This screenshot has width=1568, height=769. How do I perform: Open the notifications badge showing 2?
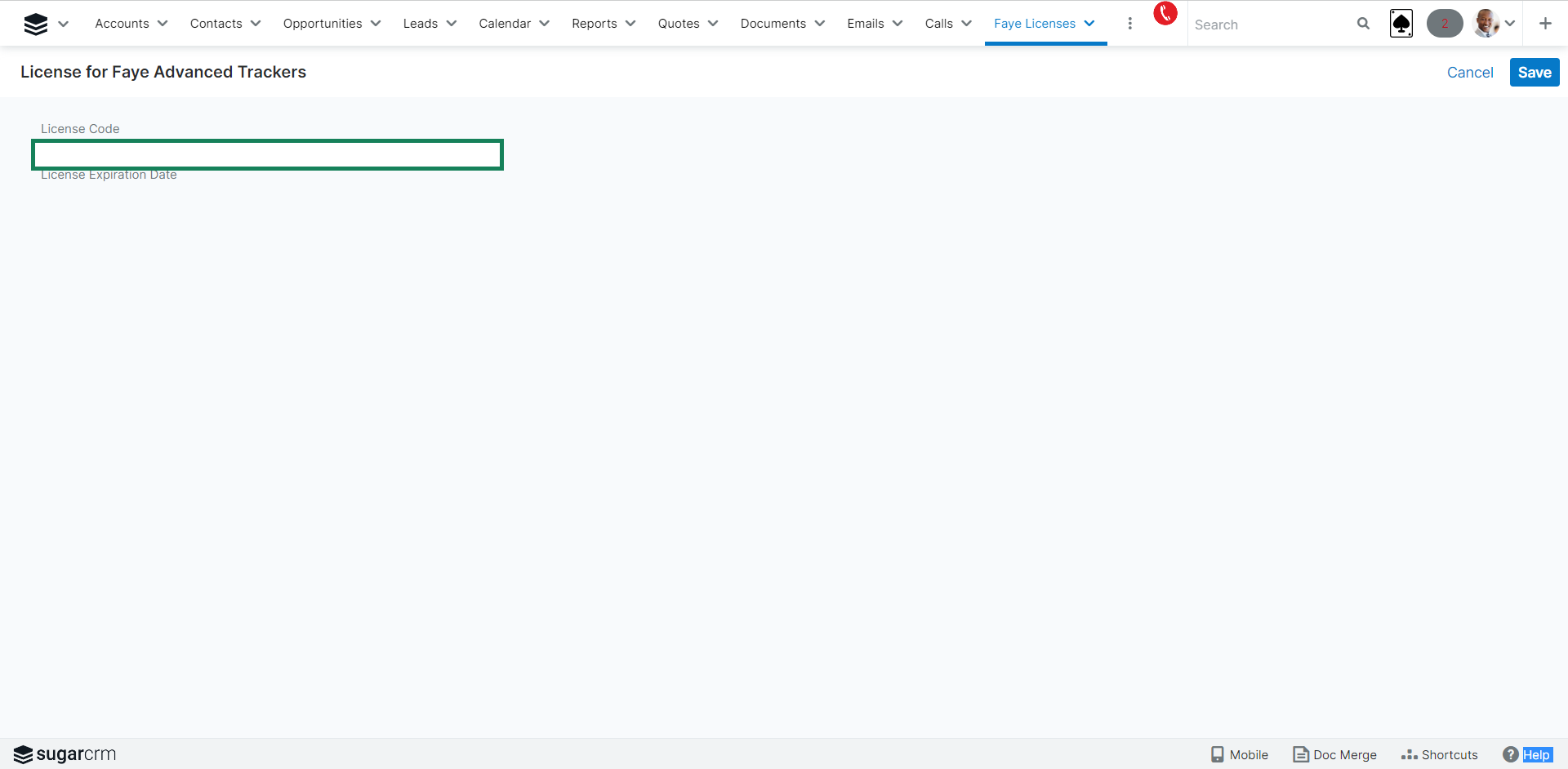pos(1444,24)
